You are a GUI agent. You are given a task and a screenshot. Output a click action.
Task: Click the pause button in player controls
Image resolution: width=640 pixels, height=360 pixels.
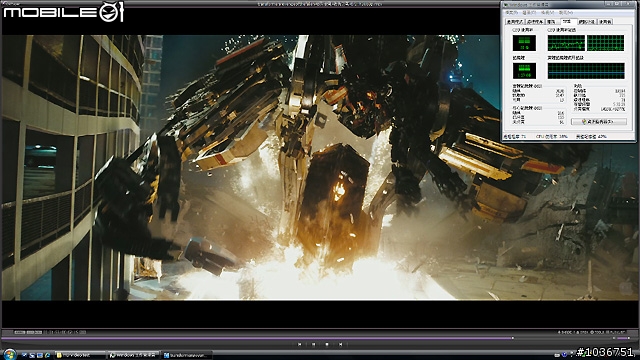(x=313, y=344)
